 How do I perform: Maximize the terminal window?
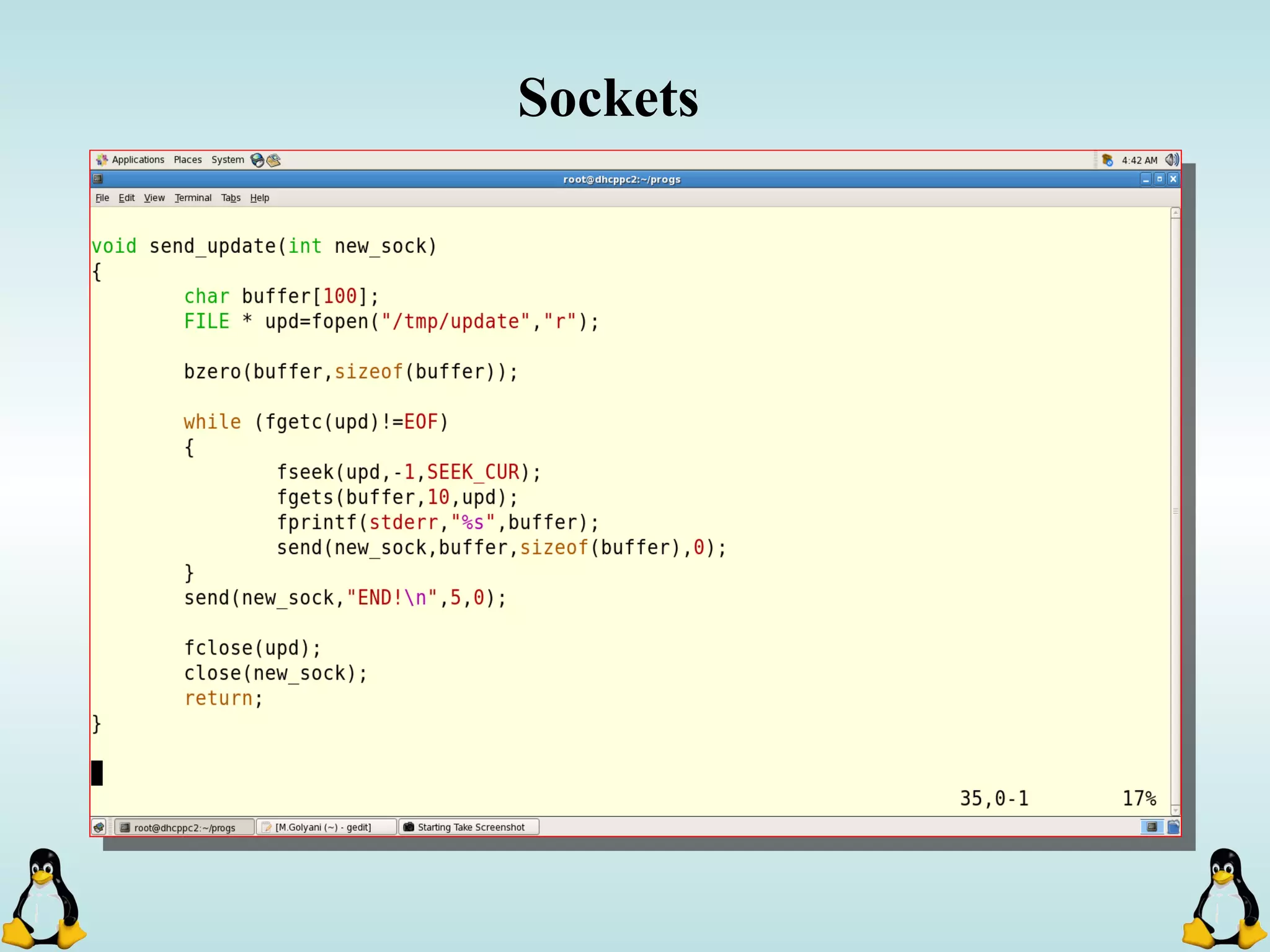point(1160,179)
